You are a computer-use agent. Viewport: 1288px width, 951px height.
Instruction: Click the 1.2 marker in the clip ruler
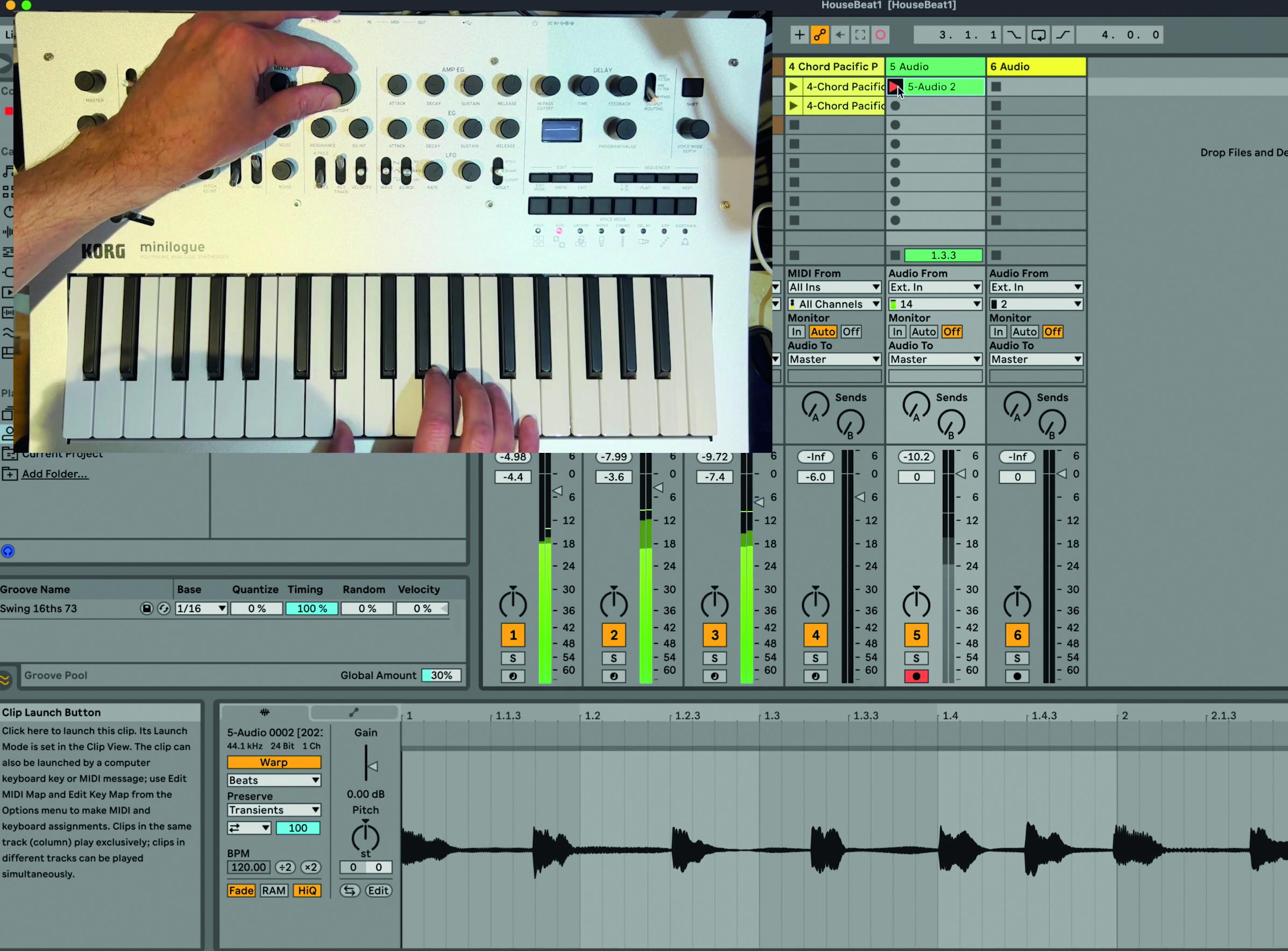tap(592, 715)
